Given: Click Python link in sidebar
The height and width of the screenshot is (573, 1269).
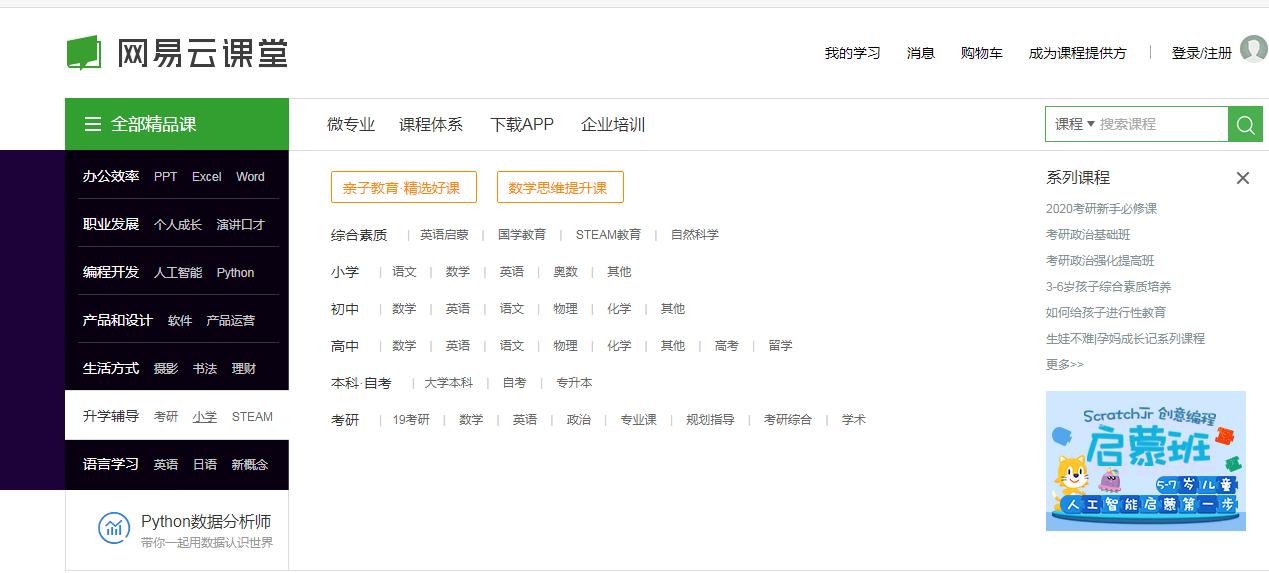Looking at the screenshot, I should (x=236, y=273).
